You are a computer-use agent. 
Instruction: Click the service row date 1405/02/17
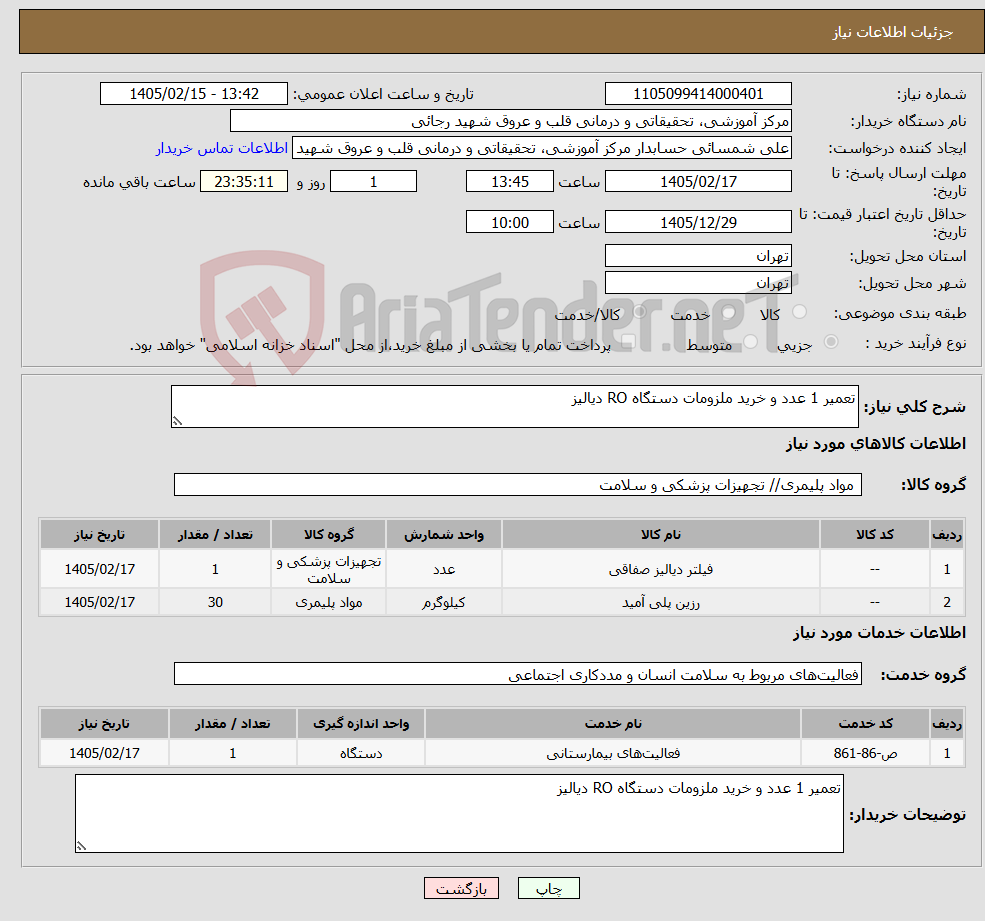coord(104,753)
